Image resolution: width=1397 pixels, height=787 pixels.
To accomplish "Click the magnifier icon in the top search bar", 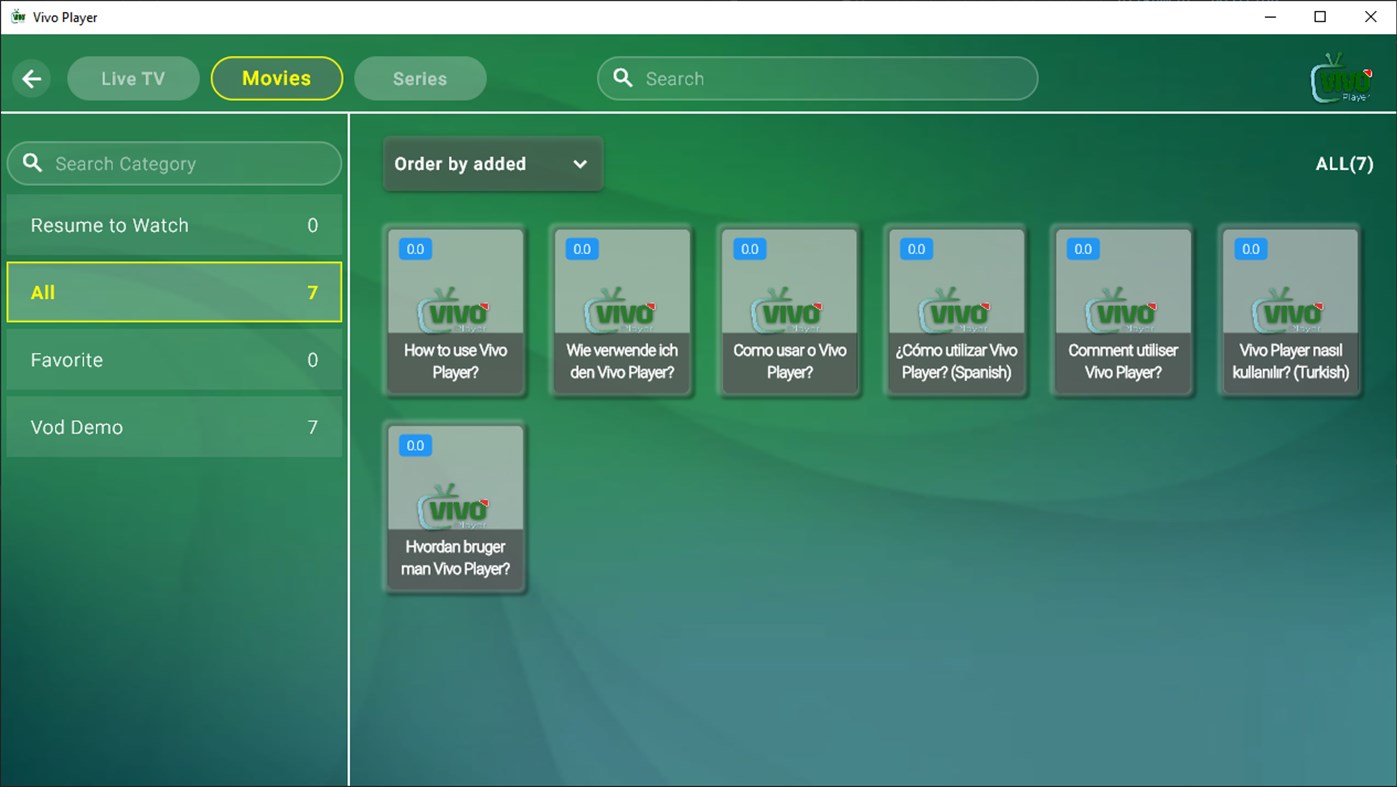I will (622, 78).
